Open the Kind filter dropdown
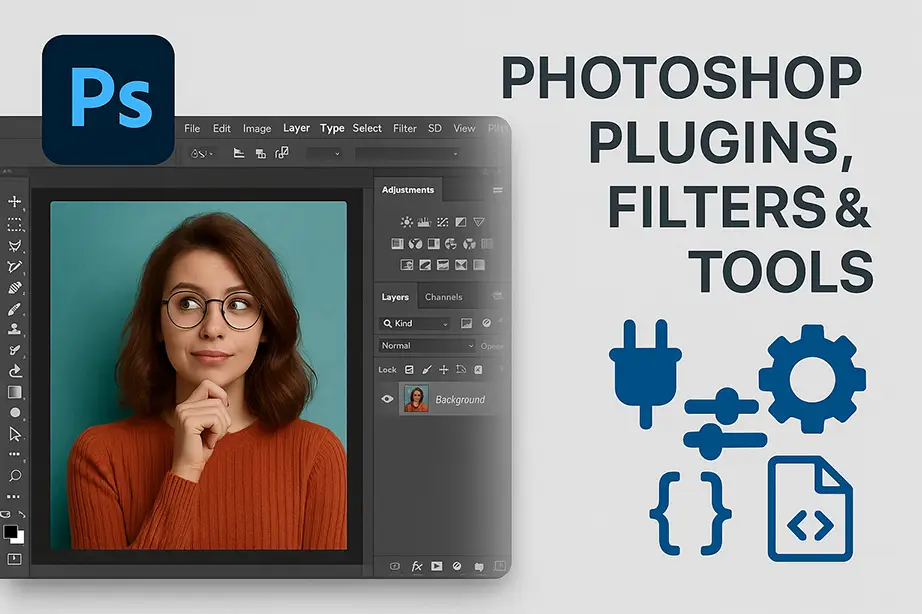Screen dimensions: 922x614 pyautogui.click(x=415, y=323)
